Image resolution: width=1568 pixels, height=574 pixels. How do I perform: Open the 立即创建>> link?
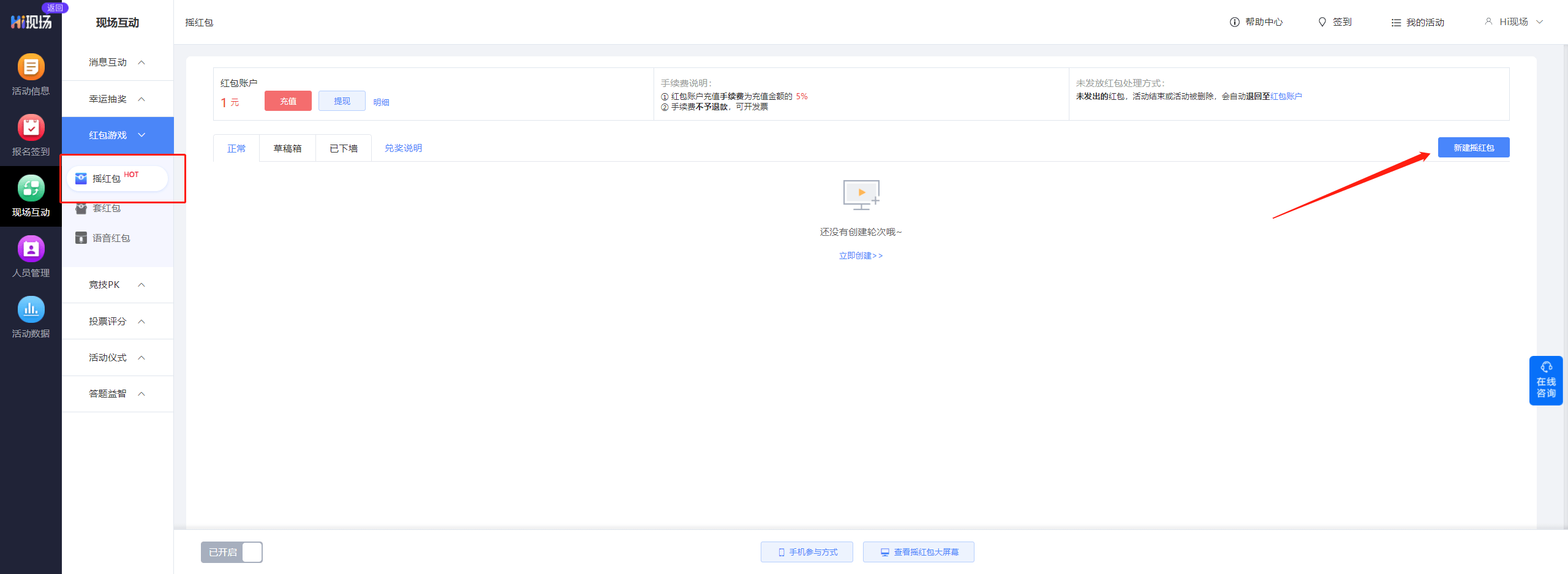click(861, 255)
